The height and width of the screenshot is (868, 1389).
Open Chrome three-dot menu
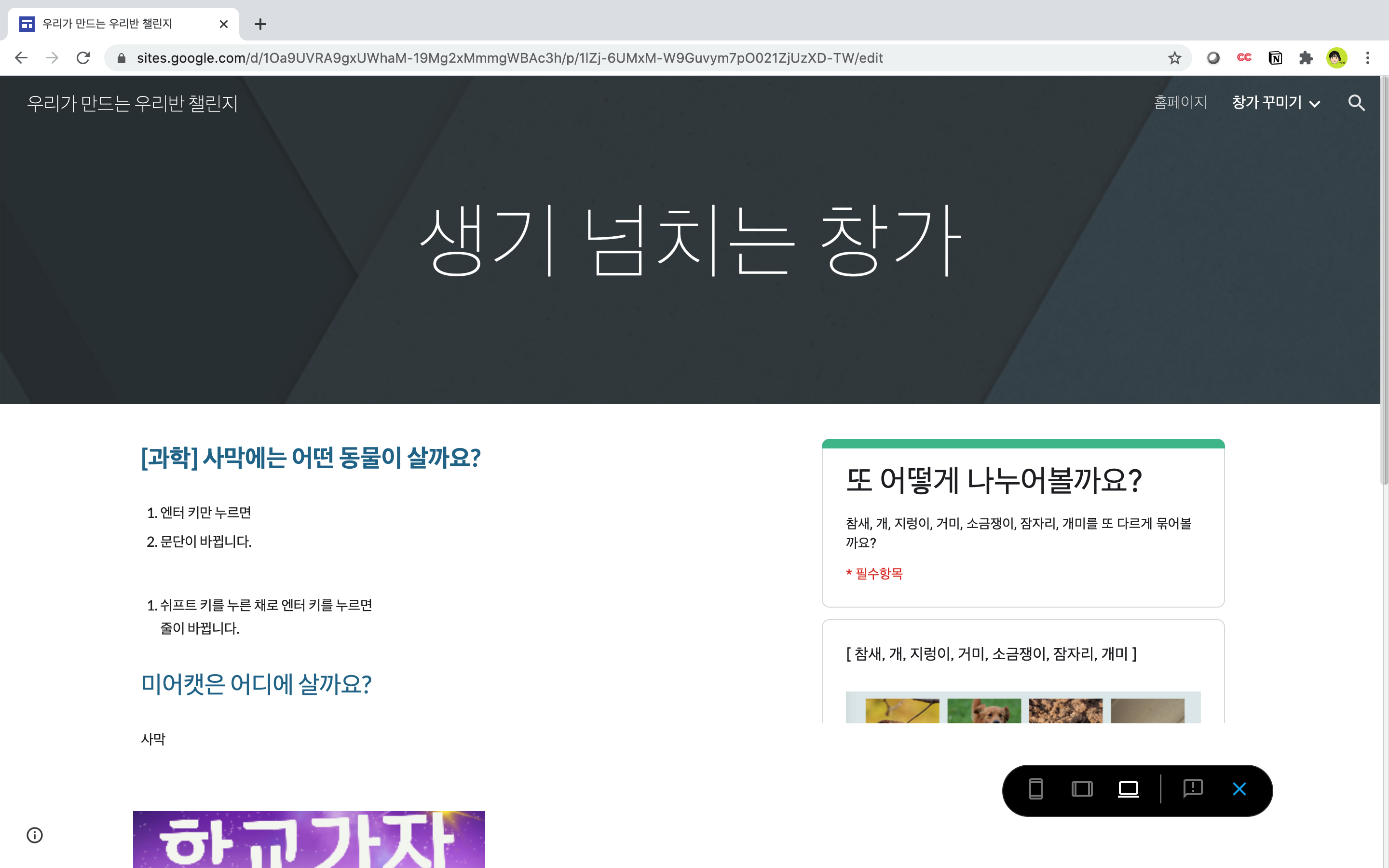tap(1368, 58)
